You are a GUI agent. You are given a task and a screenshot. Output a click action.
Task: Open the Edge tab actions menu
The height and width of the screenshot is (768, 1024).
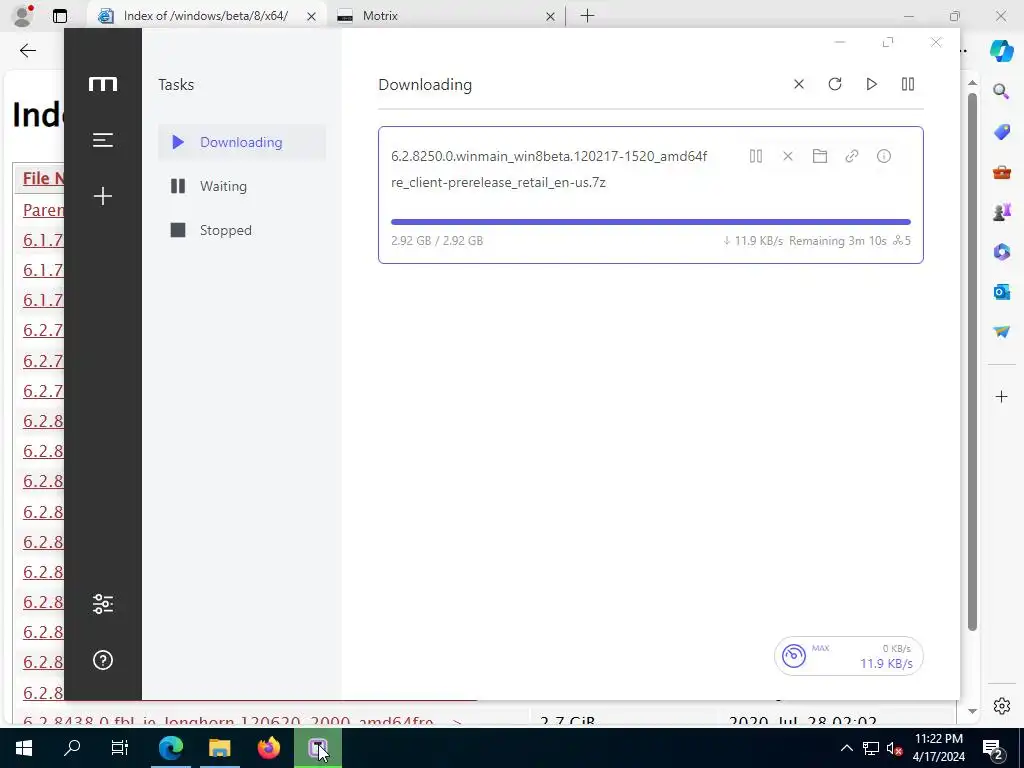coord(59,16)
